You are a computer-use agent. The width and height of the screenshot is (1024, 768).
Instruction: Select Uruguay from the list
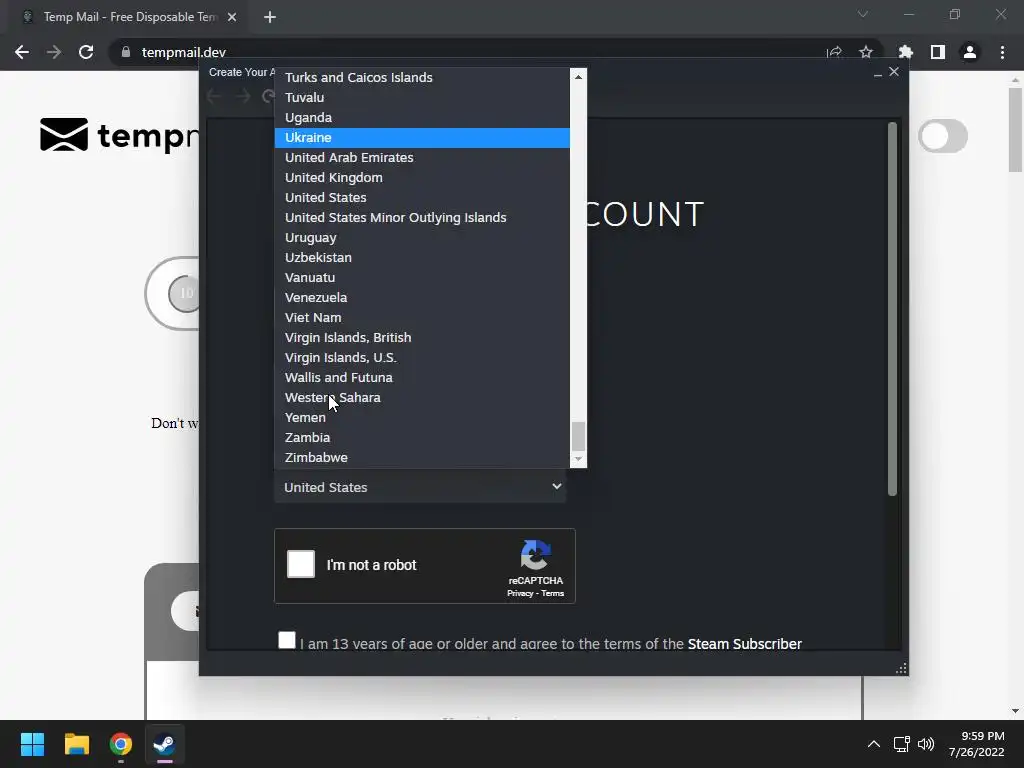point(422,238)
